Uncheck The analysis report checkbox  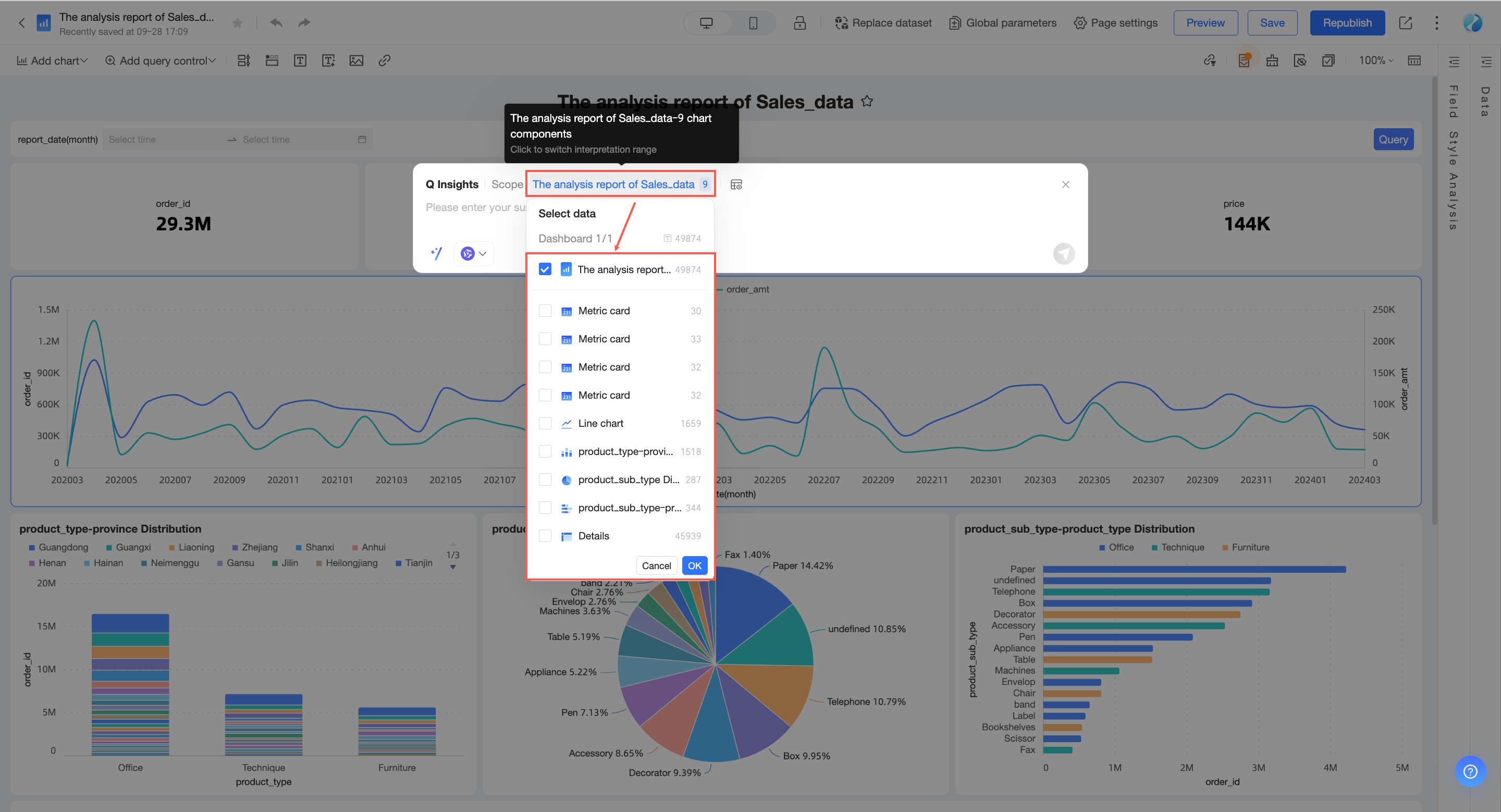coord(545,269)
